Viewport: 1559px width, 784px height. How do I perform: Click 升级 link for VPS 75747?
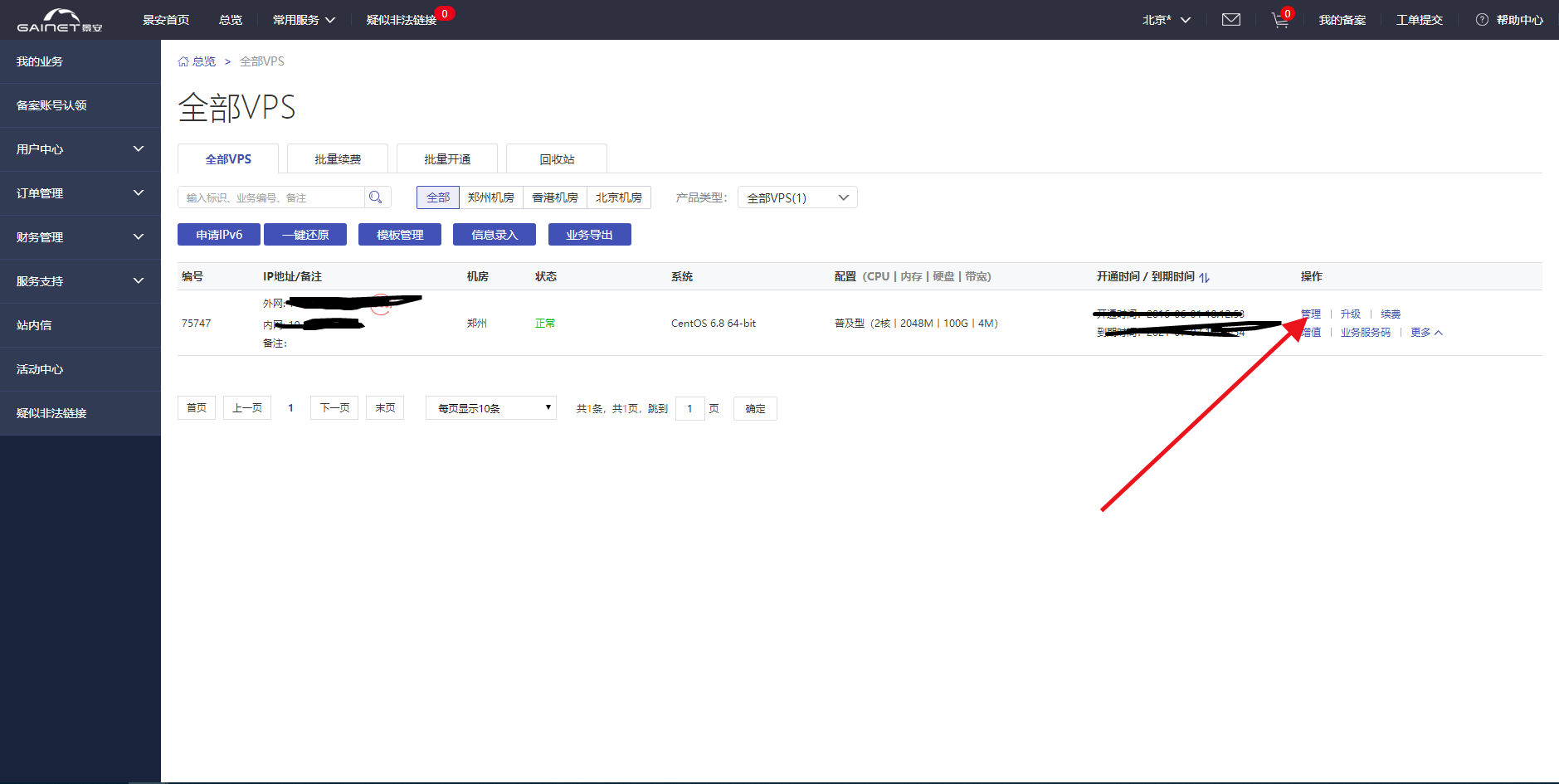point(1351,314)
